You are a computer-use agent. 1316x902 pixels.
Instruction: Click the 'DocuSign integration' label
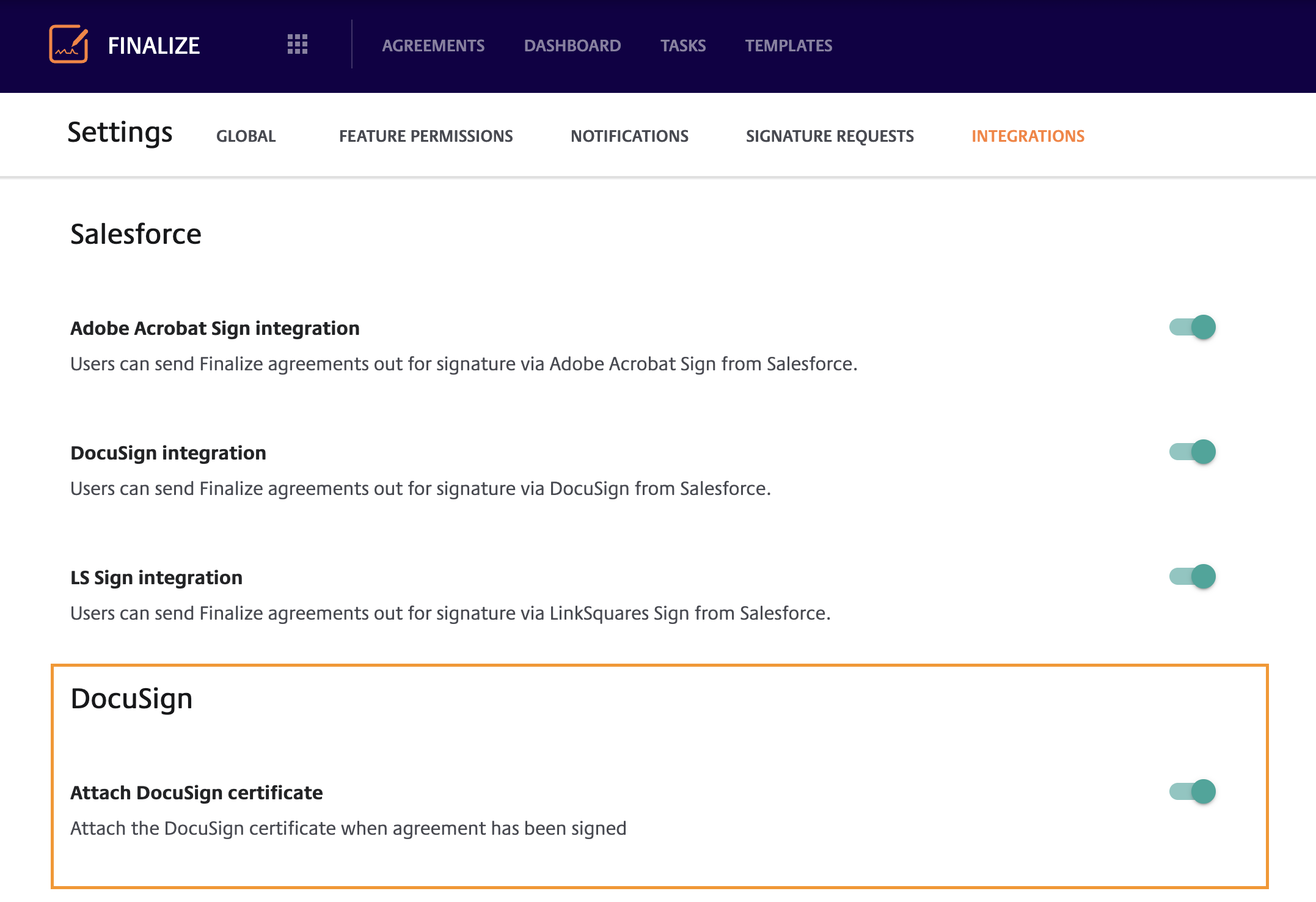[x=168, y=453]
